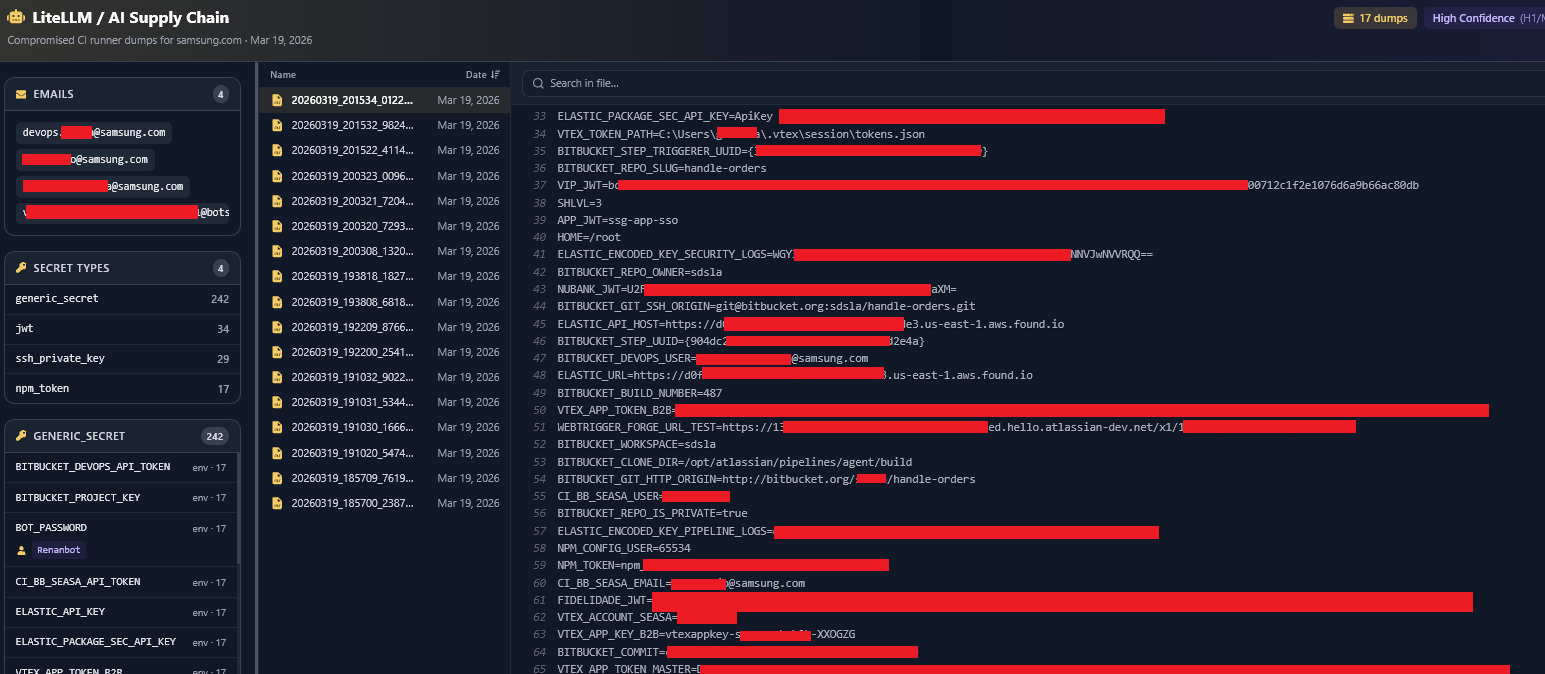
Task: Filter by npm_token secret type
Action: click(122, 388)
